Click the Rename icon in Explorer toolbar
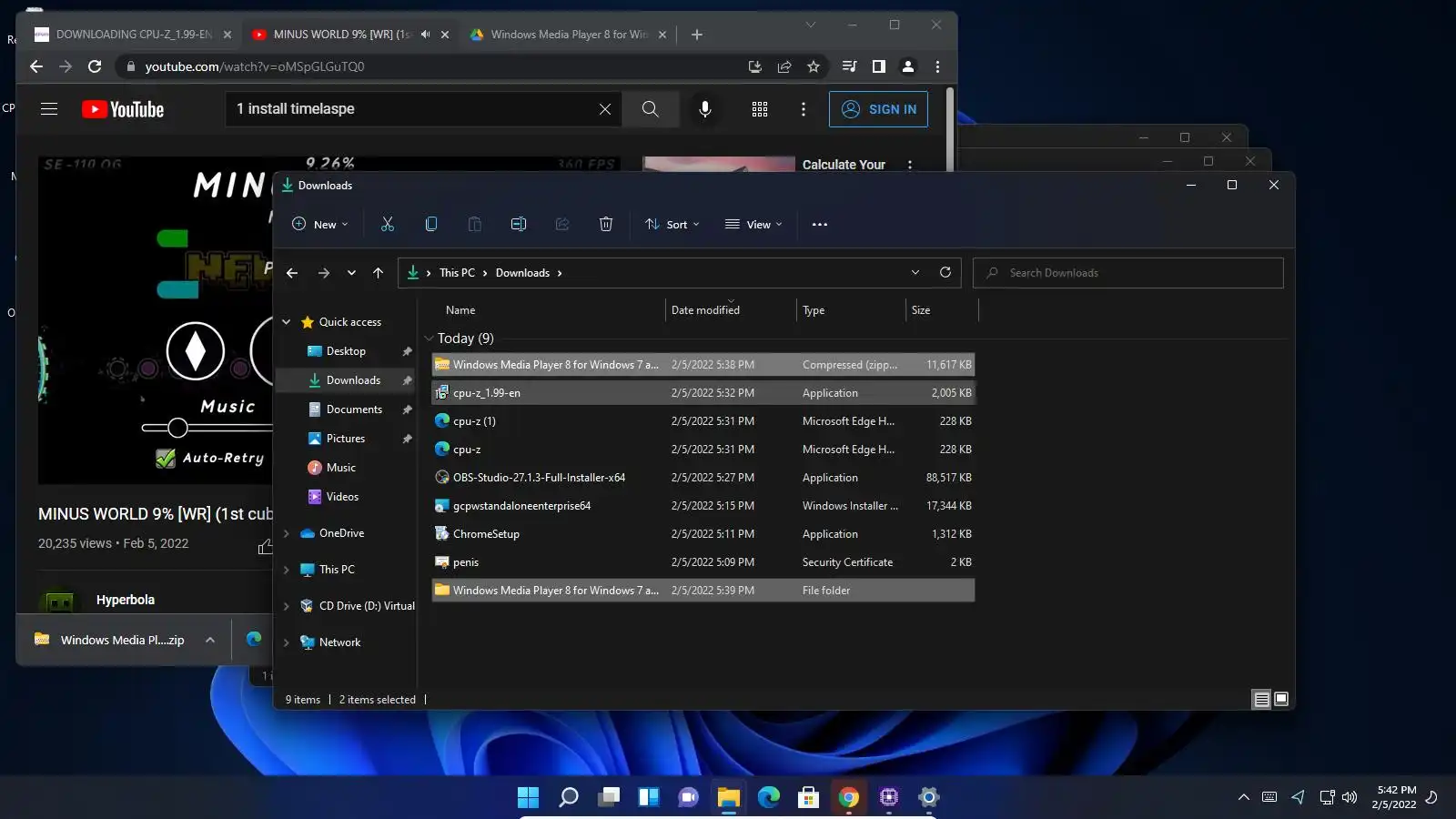 (x=519, y=225)
